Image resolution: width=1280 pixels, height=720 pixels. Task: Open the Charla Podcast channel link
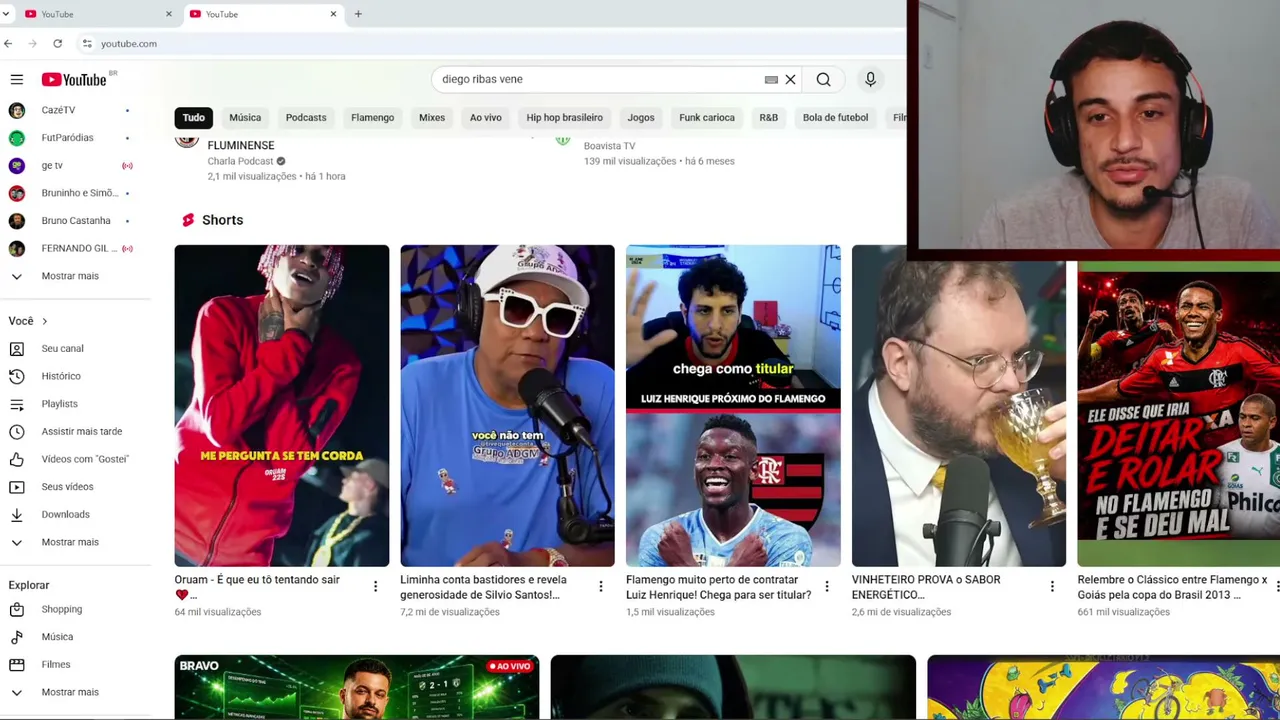pyautogui.click(x=240, y=161)
